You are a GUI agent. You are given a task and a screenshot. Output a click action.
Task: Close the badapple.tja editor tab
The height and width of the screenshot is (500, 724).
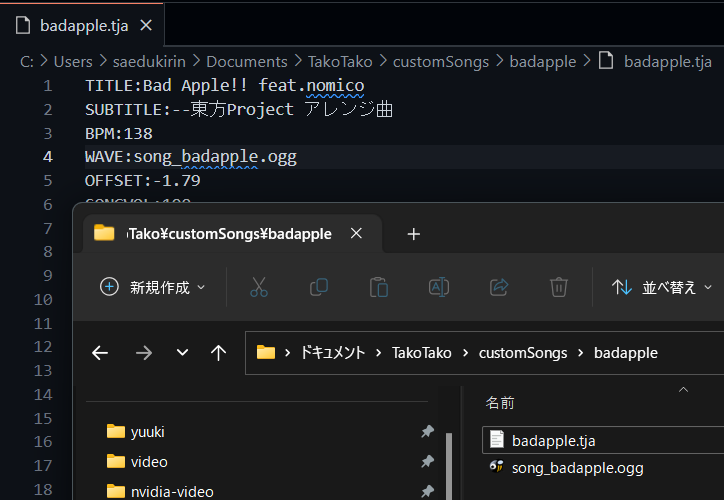tap(146, 25)
